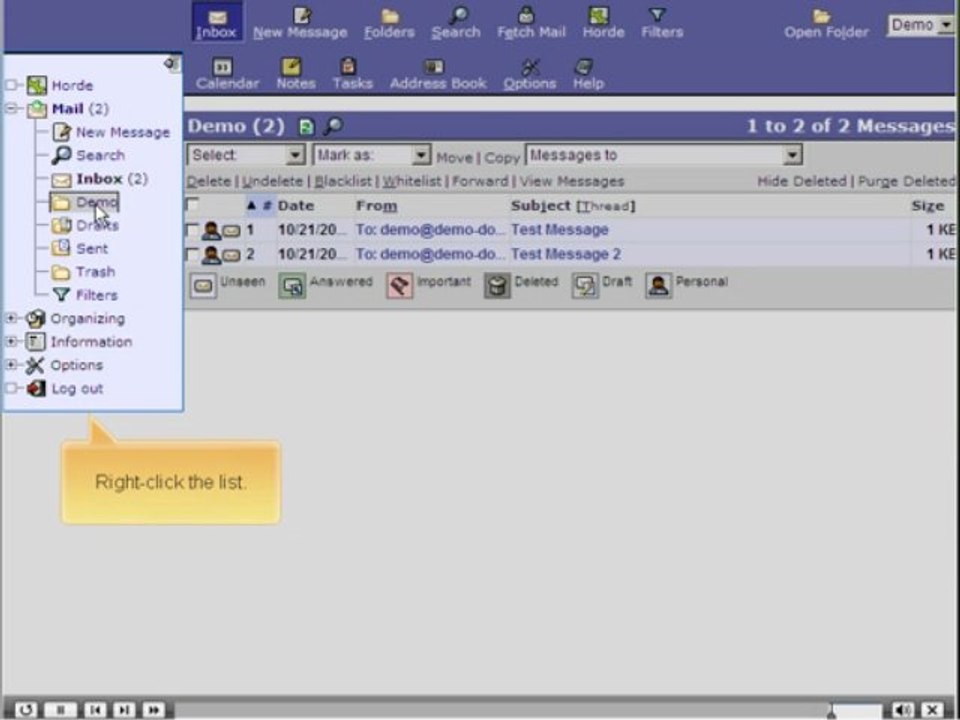
Task: Open the Calendar icon
Action: (x=222, y=66)
